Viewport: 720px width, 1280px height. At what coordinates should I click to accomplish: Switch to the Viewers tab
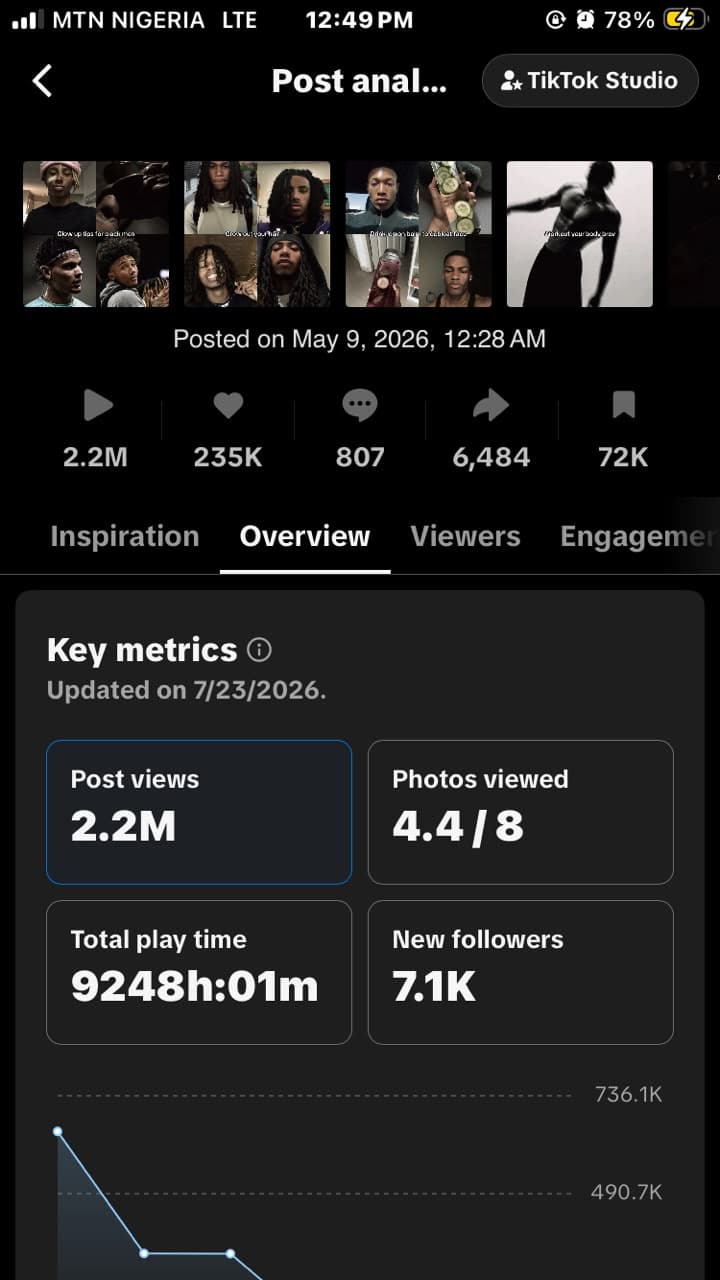click(465, 536)
